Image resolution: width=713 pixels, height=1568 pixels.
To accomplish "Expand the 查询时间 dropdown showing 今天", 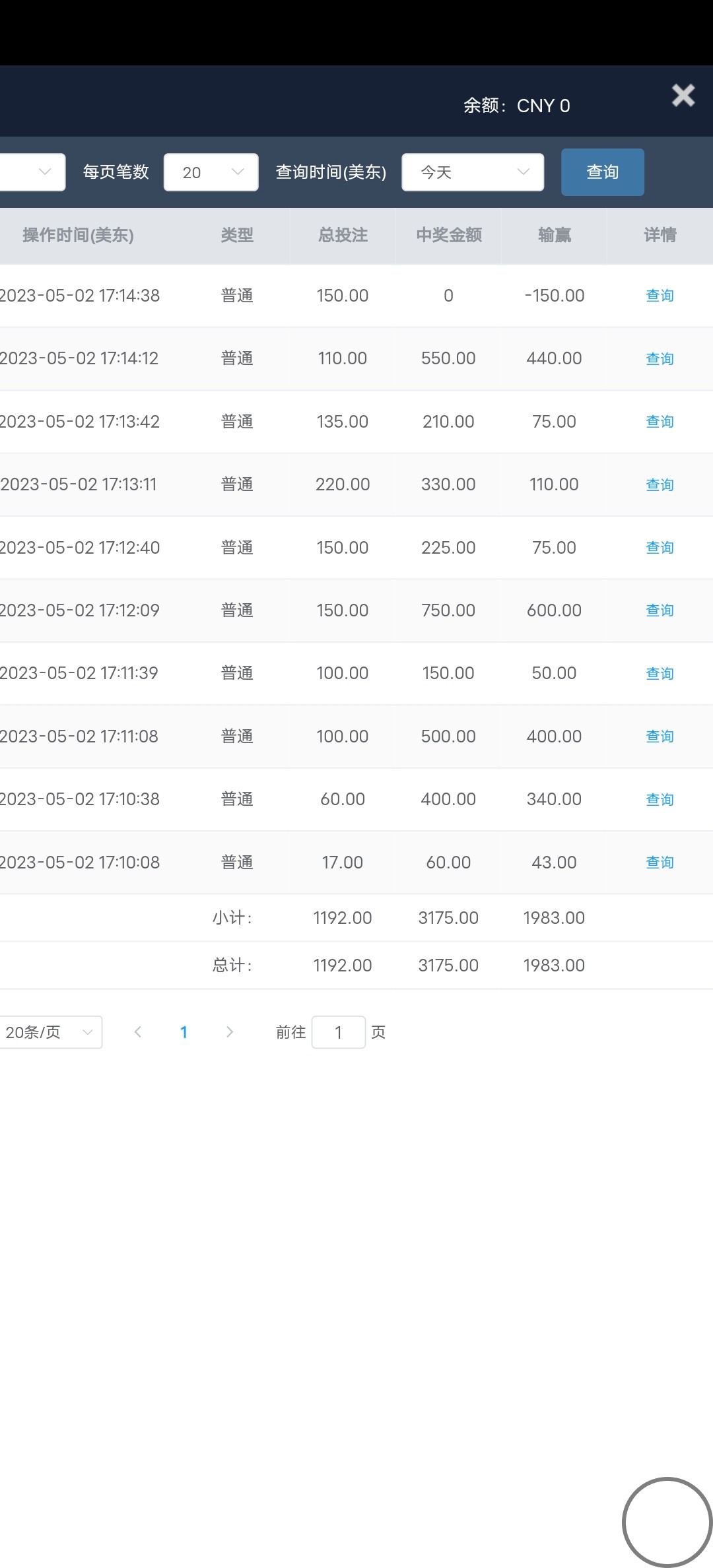I will [x=473, y=172].
